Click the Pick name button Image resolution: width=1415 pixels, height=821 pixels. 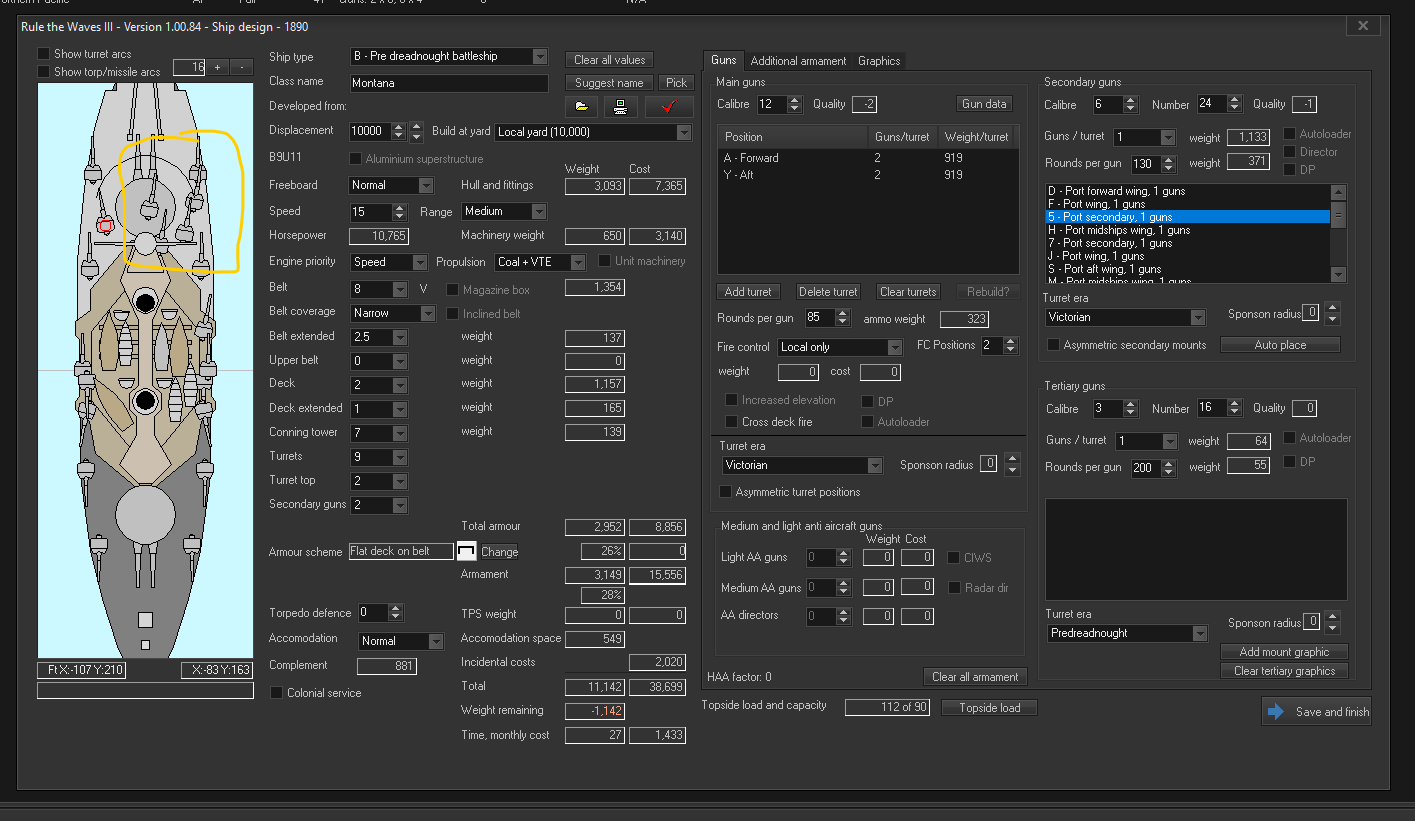point(676,83)
